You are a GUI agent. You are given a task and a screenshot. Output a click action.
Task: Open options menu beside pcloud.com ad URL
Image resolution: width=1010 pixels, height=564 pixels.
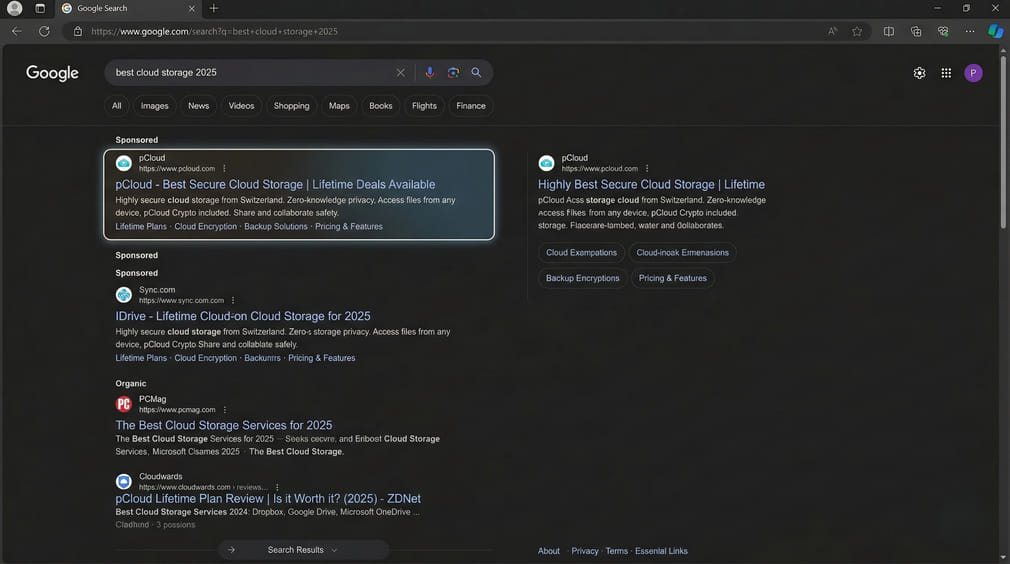224,169
